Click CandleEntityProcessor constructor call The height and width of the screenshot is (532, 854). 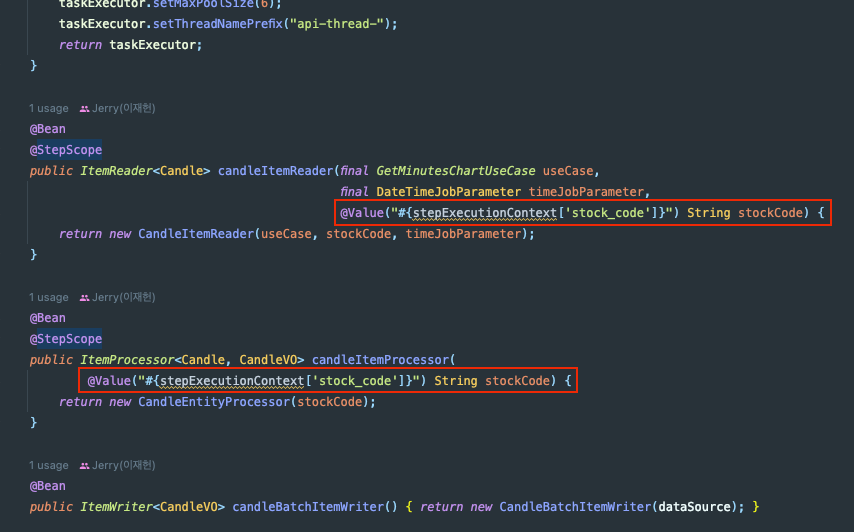tap(214, 402)
